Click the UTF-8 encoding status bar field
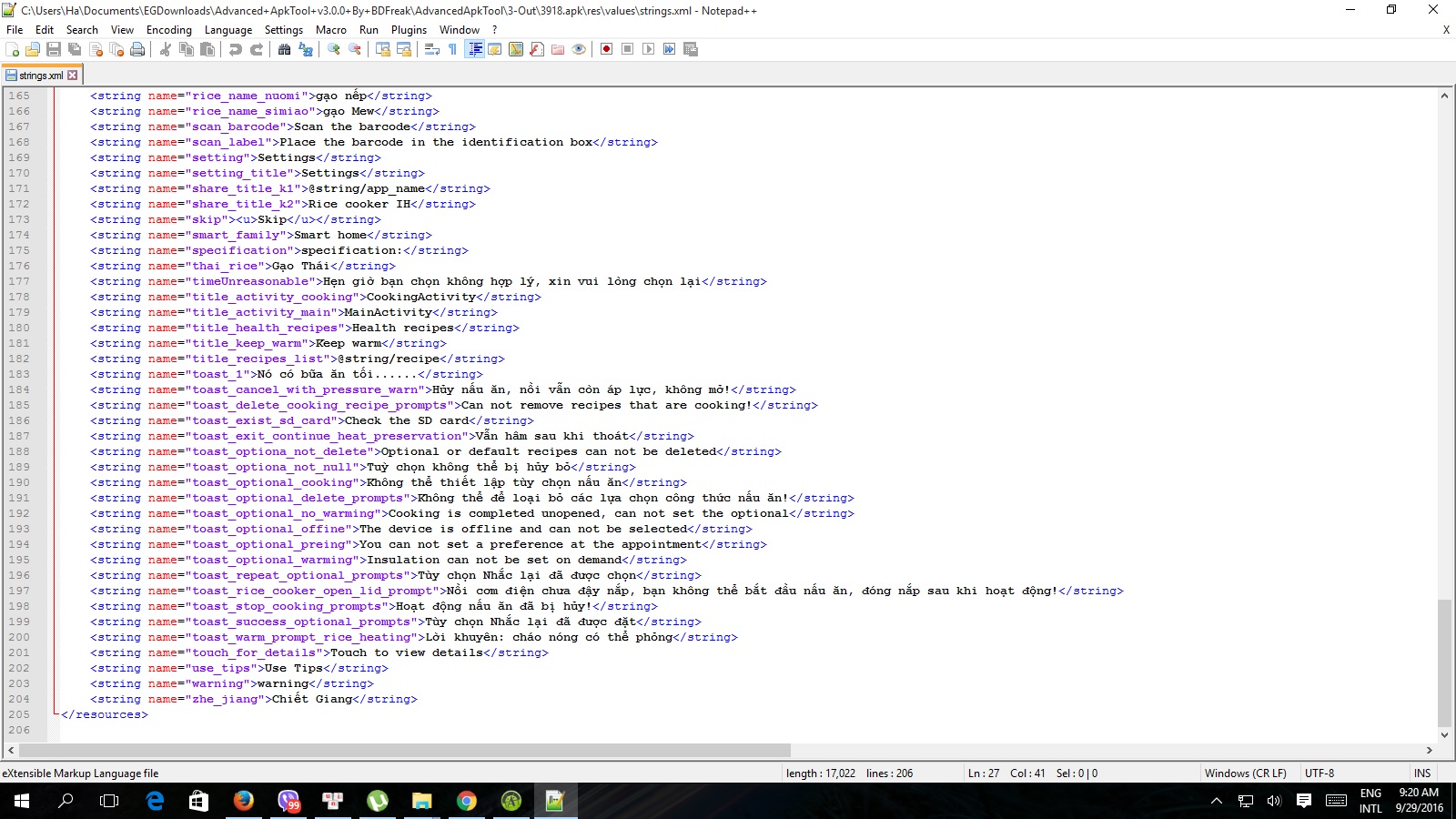This screenshot has width=1456, height=819. (1319, 773)
